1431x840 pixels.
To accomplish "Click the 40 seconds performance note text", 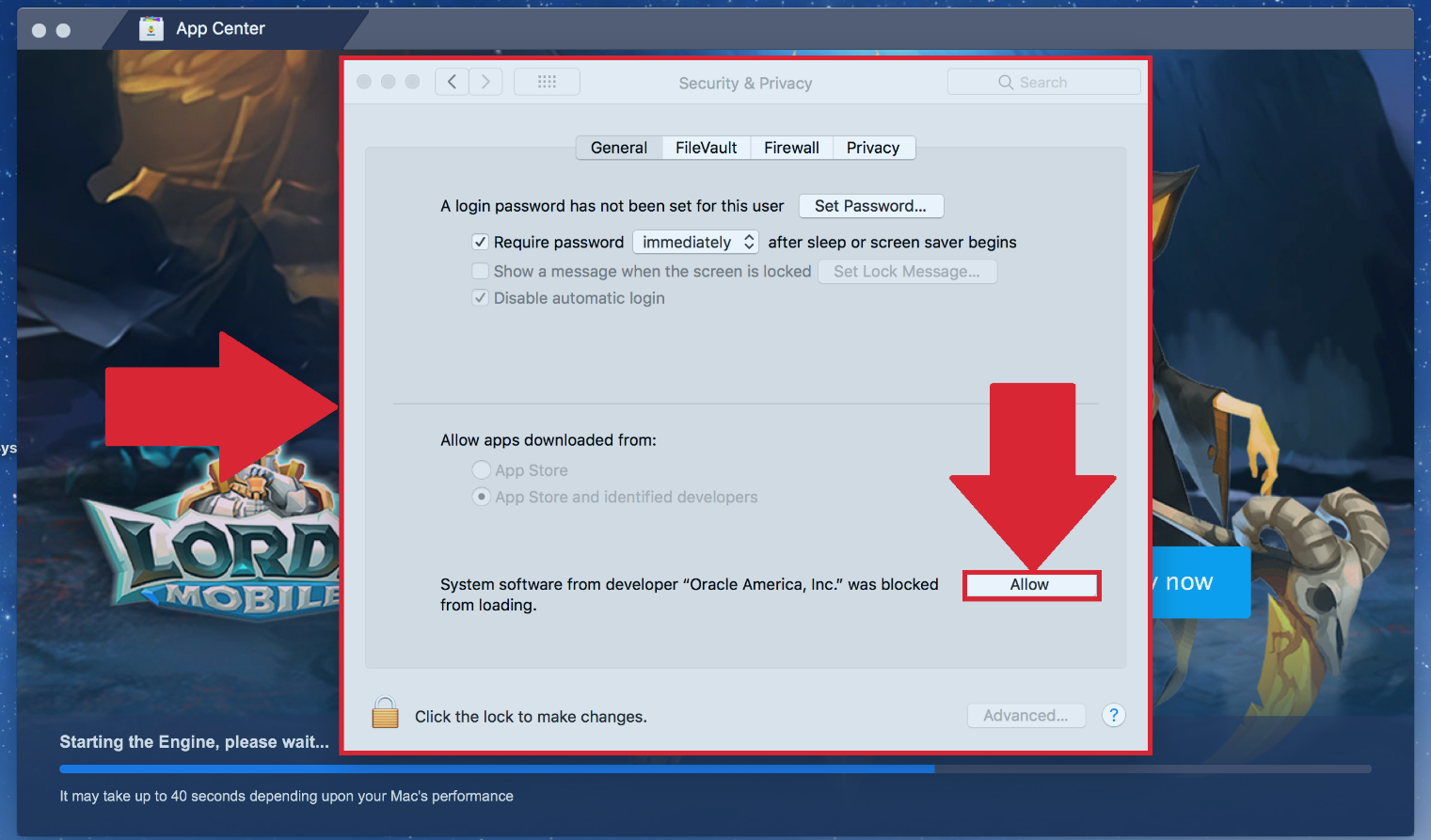I will (x=287, y=796).
